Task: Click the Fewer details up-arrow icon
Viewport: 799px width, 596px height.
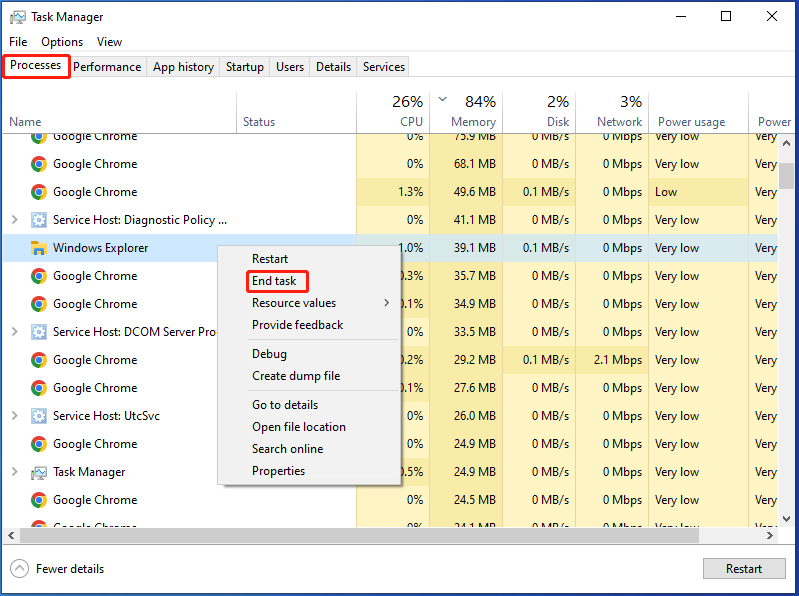Action: [19, 568]
